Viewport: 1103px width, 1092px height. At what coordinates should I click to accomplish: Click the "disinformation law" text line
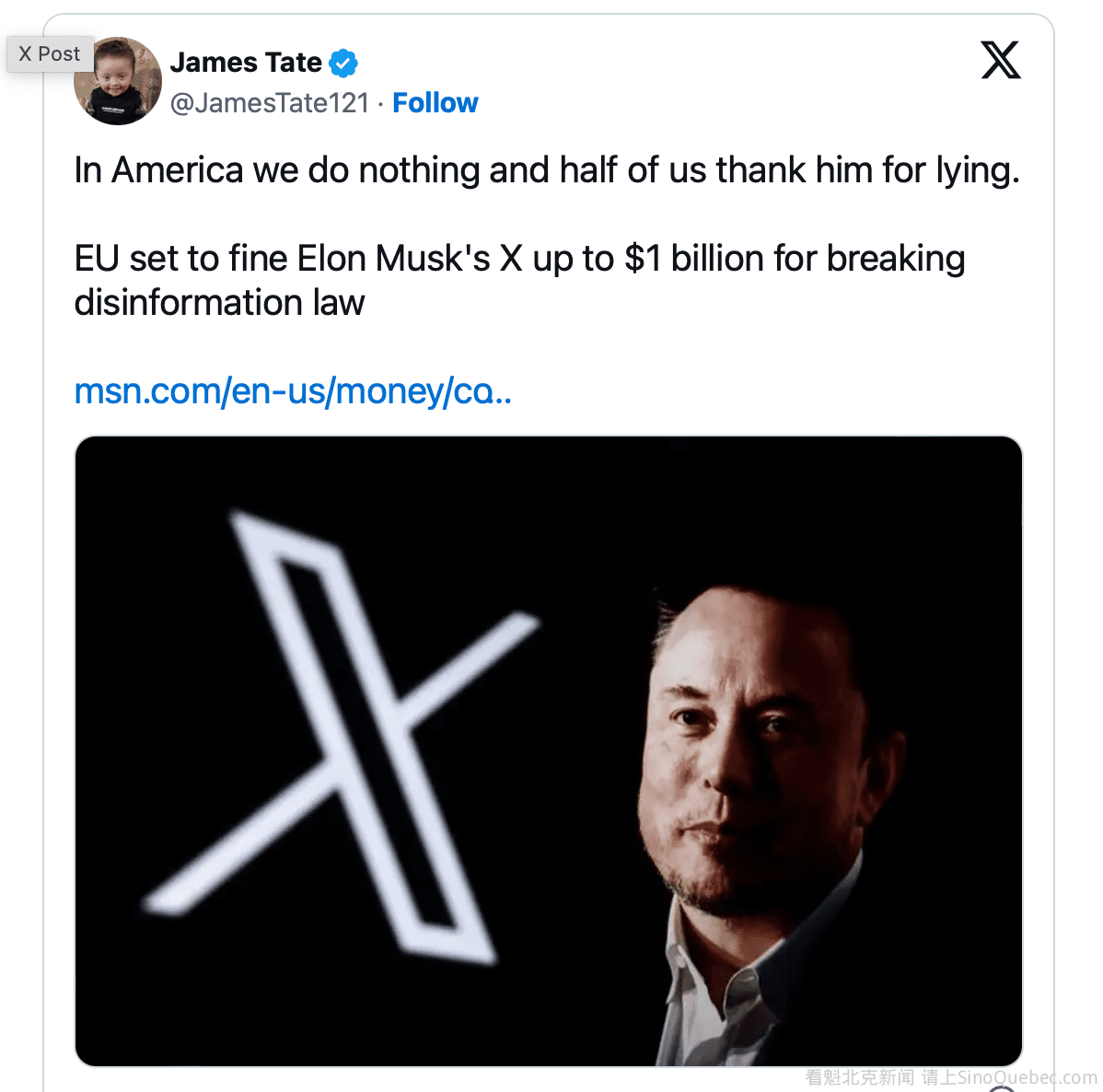[219, 303]
